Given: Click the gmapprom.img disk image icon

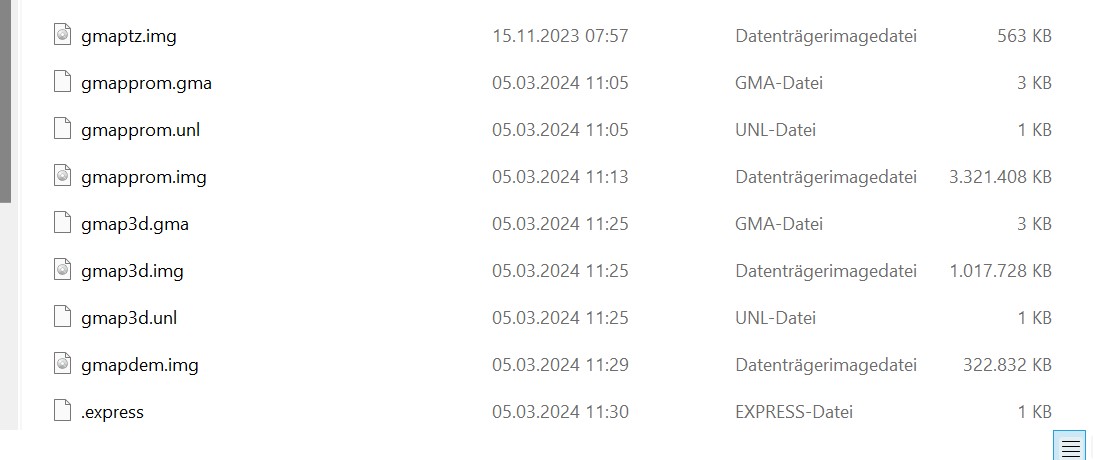Looking at the screenshot, I should [63, 176].
